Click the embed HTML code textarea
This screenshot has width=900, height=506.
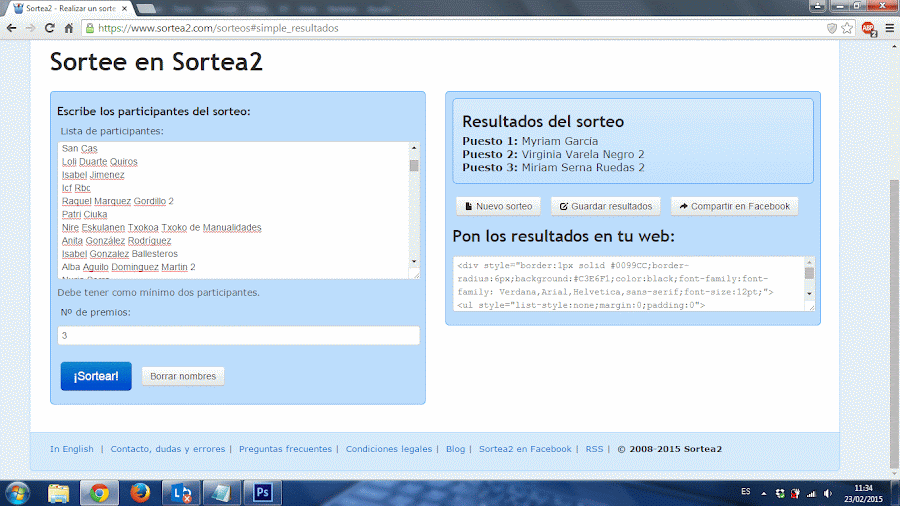(629, 284)
